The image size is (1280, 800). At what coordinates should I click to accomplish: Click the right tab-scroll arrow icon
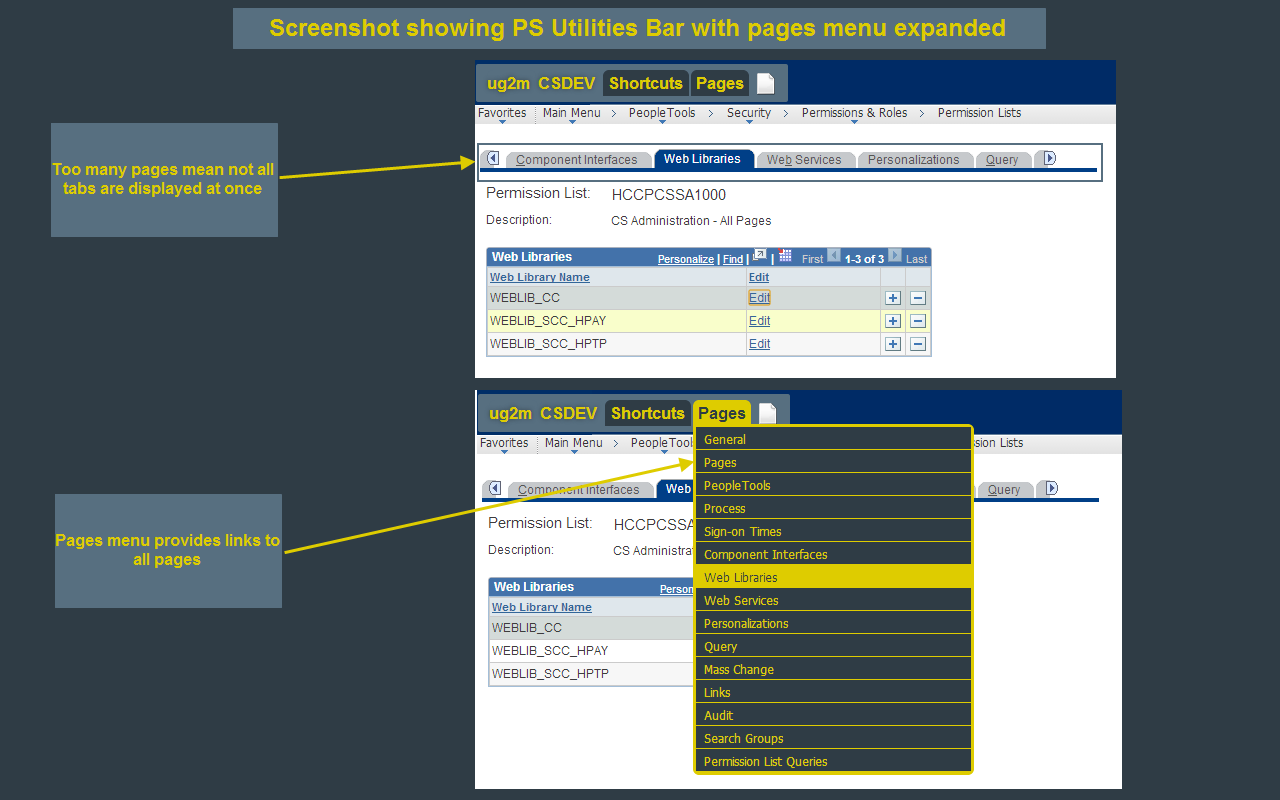[x=1050, y=158]
